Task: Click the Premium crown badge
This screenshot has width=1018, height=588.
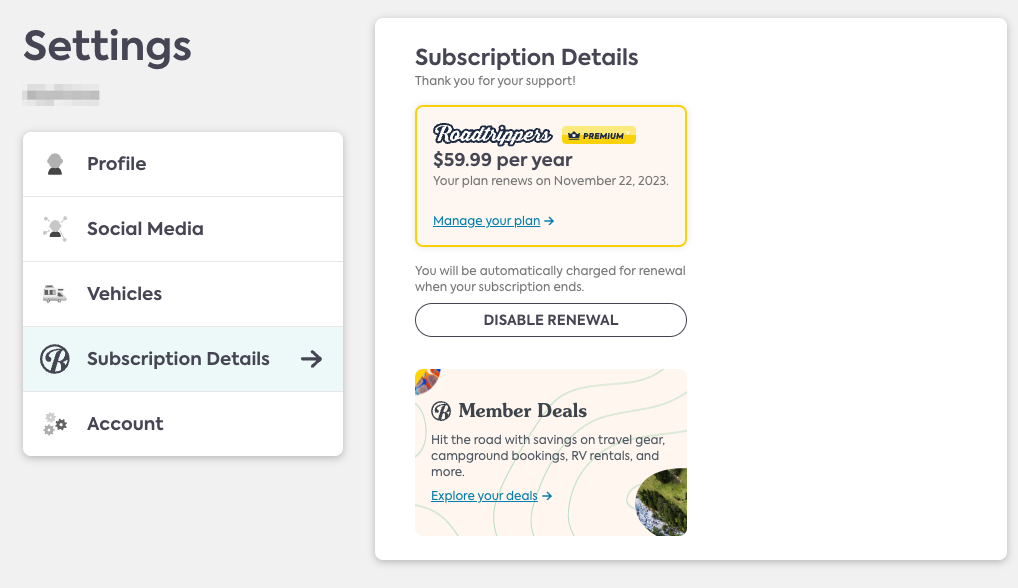Action: [x=599, y=135]
